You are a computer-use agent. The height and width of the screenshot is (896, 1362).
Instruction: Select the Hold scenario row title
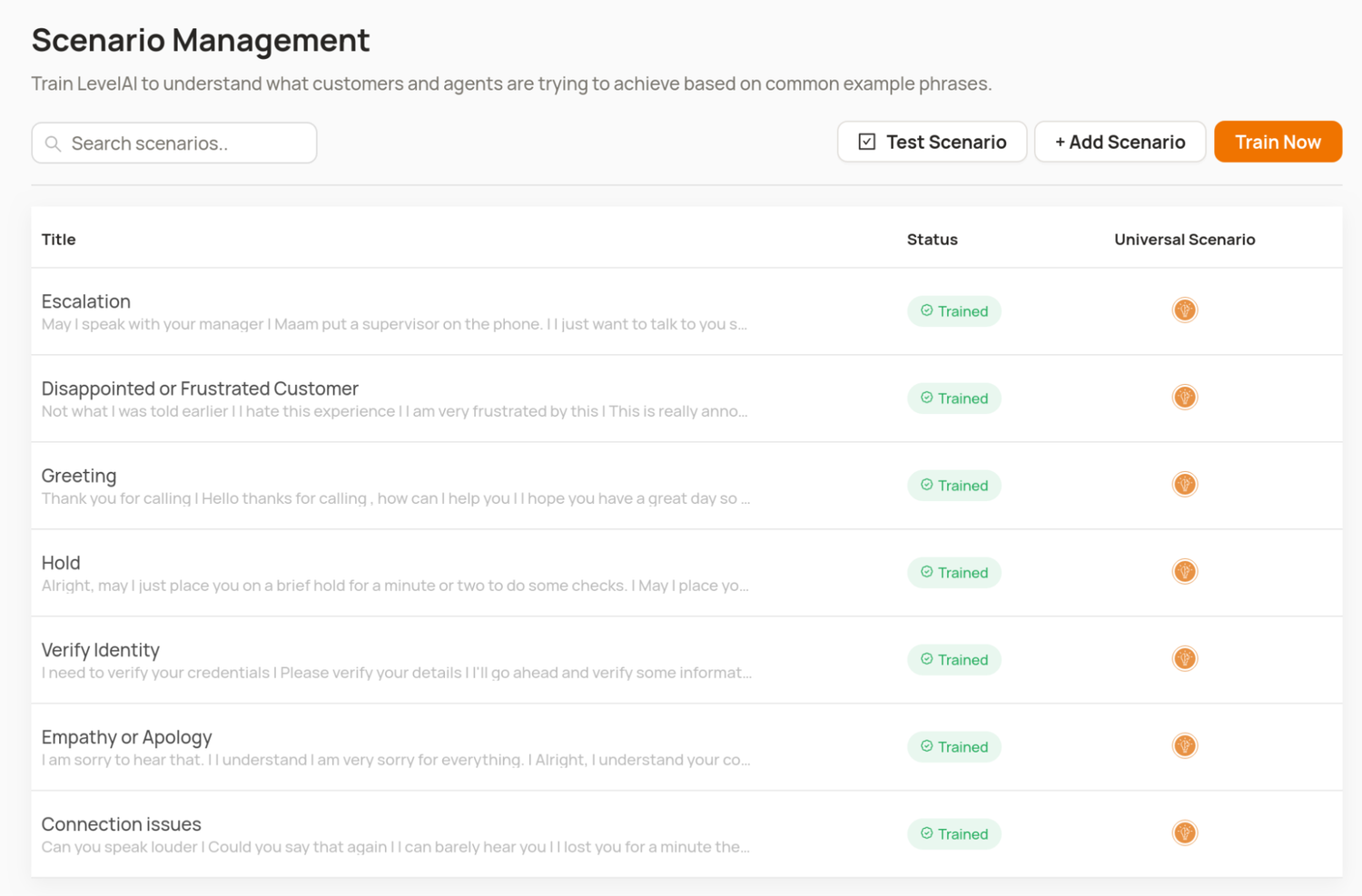[61, 563]
